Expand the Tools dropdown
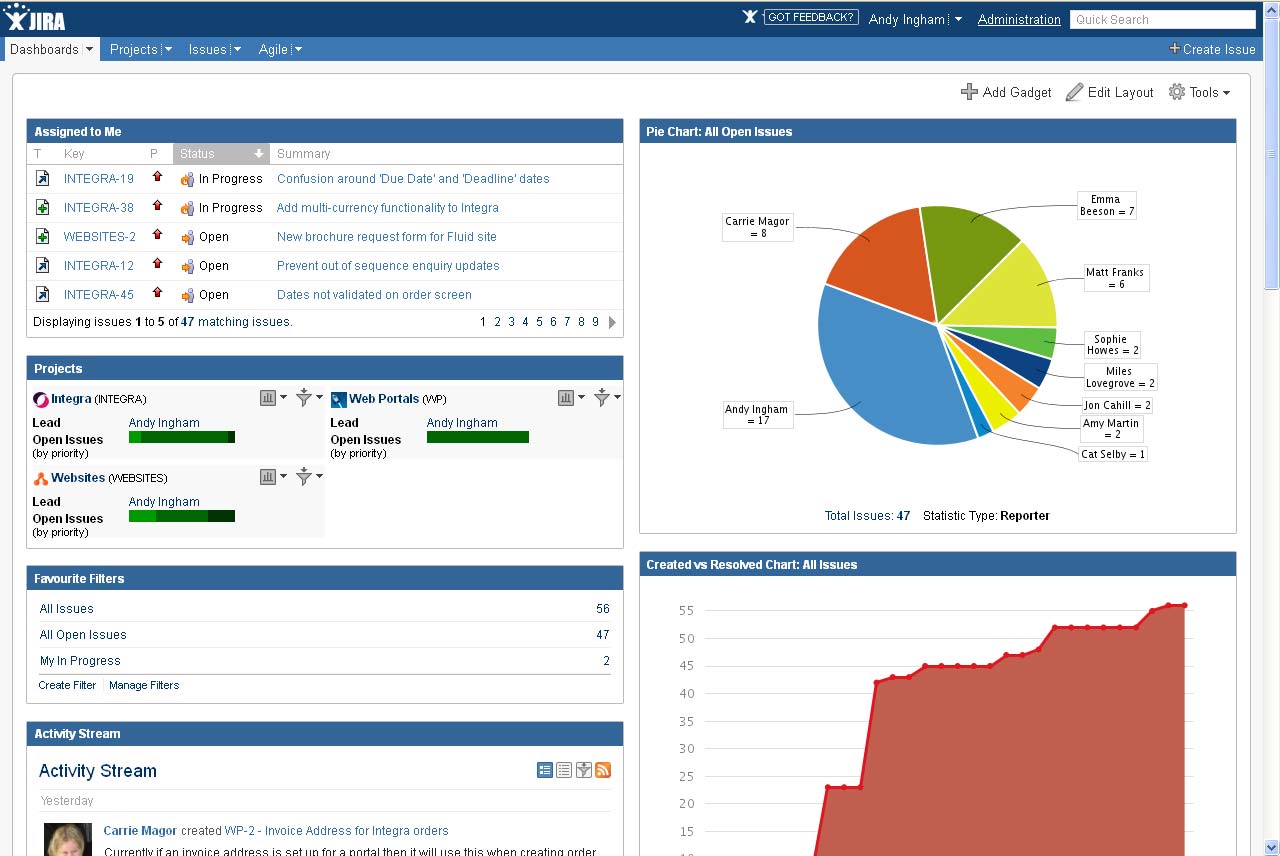Image resolution: width=1280 pixels, height=856 pixels. point(1199,92)
